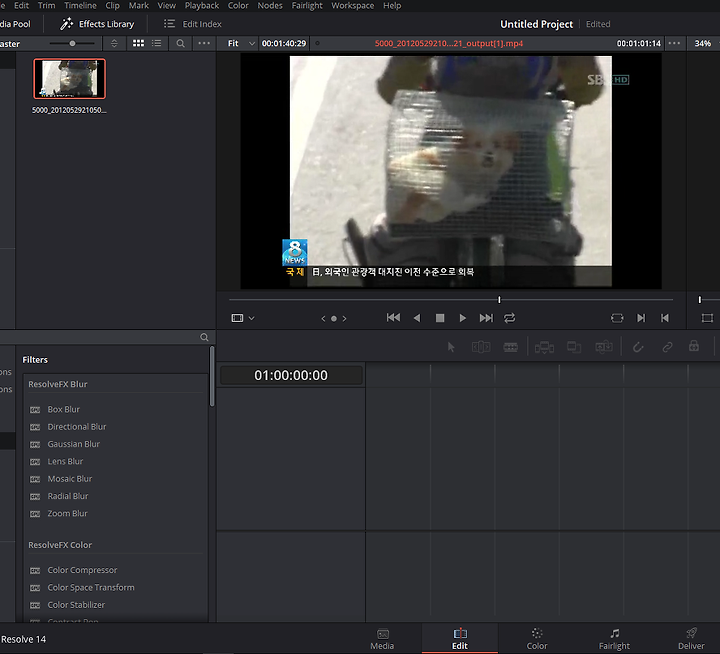Screen dimensions: 720x654
Task: Jump to last frame
Action: point(486,318)
